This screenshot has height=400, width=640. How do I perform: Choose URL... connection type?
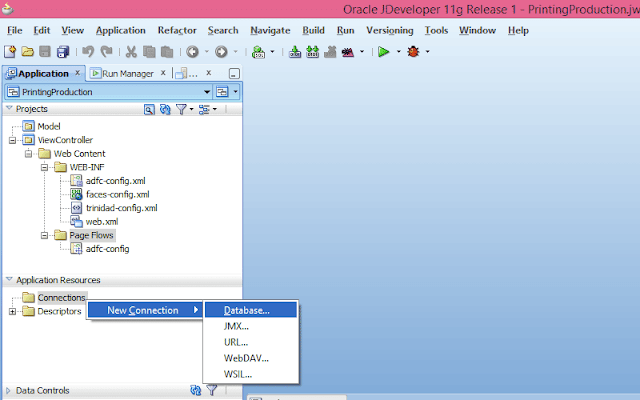click(x=251, y=342)
